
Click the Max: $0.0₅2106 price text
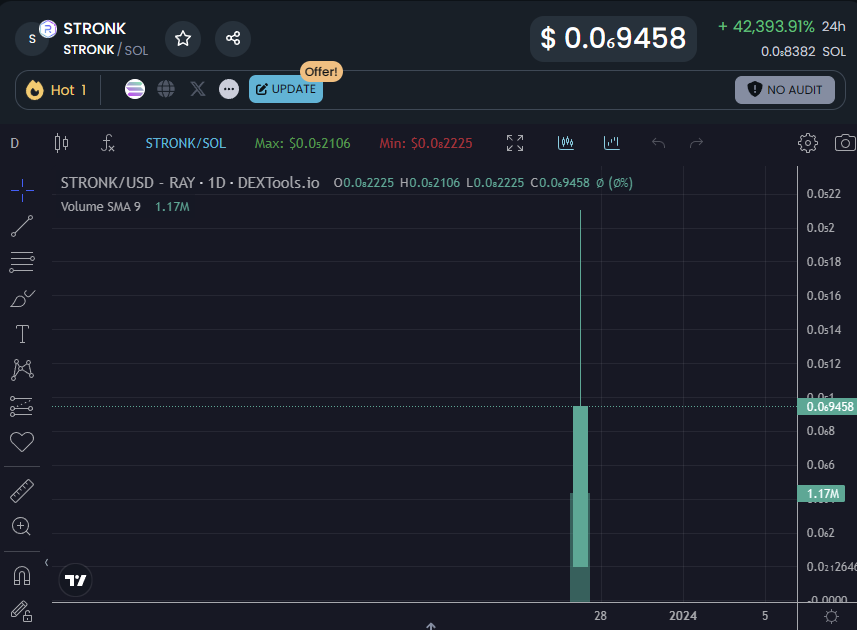(302, 143)
